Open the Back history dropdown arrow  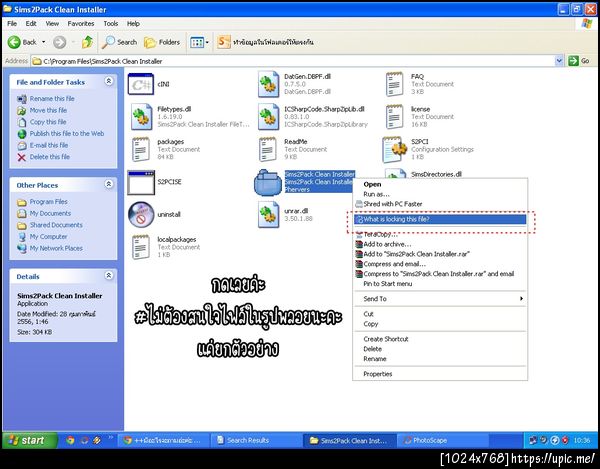(x=44, y=42)
